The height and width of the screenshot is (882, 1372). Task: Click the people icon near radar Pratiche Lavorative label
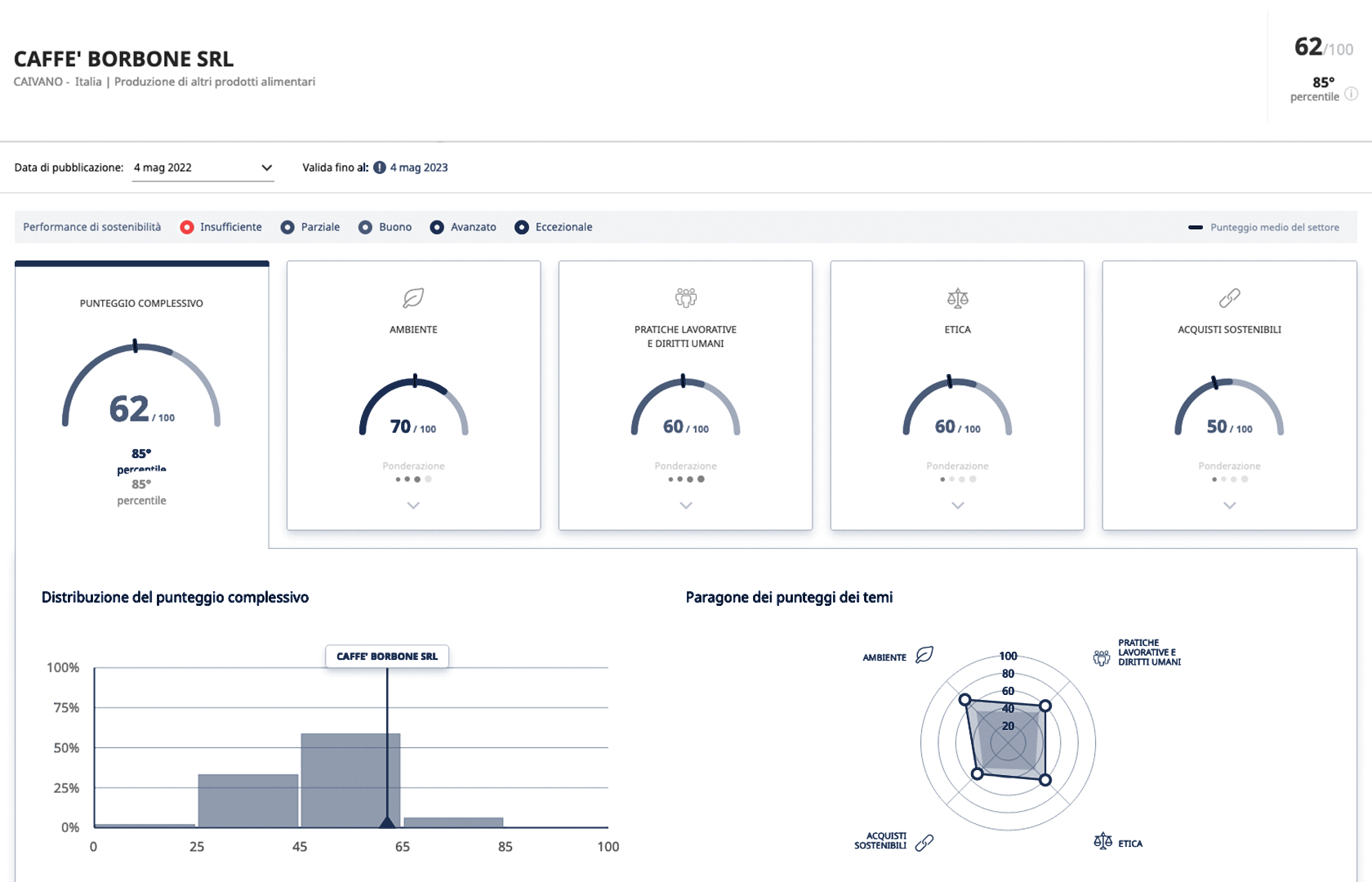point(1102,657)
